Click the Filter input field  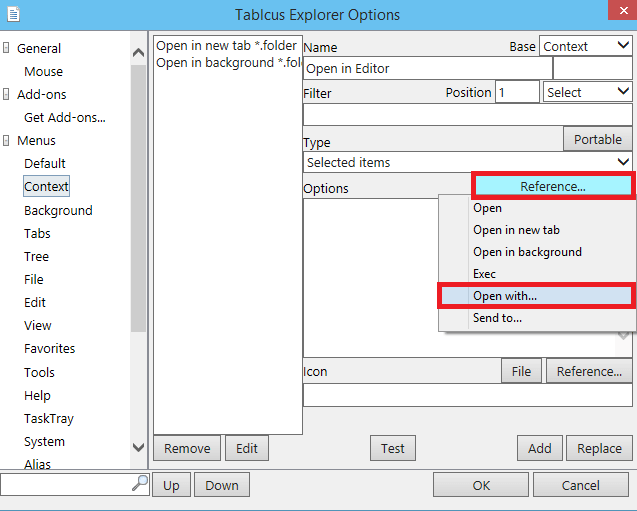[468, 115]
